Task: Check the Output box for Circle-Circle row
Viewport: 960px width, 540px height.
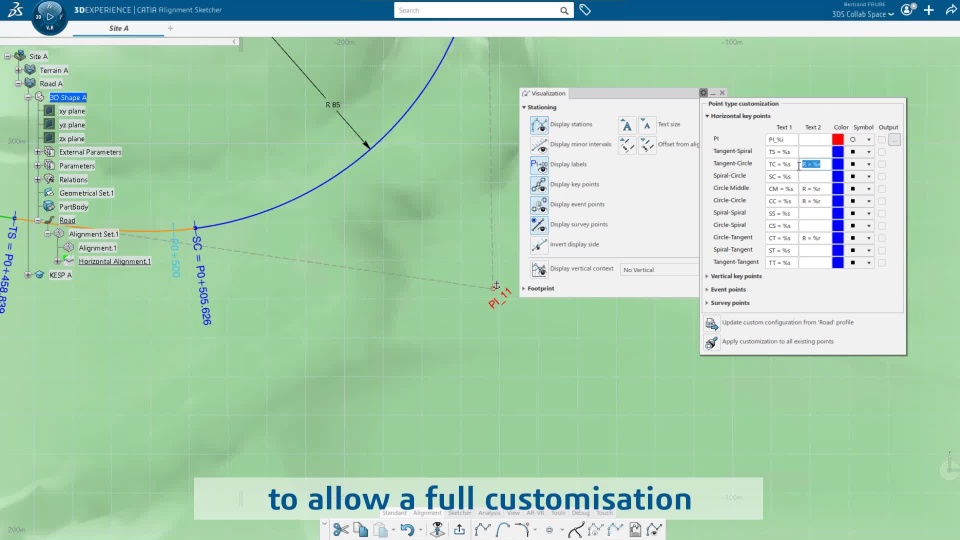Action: [882, 201]
